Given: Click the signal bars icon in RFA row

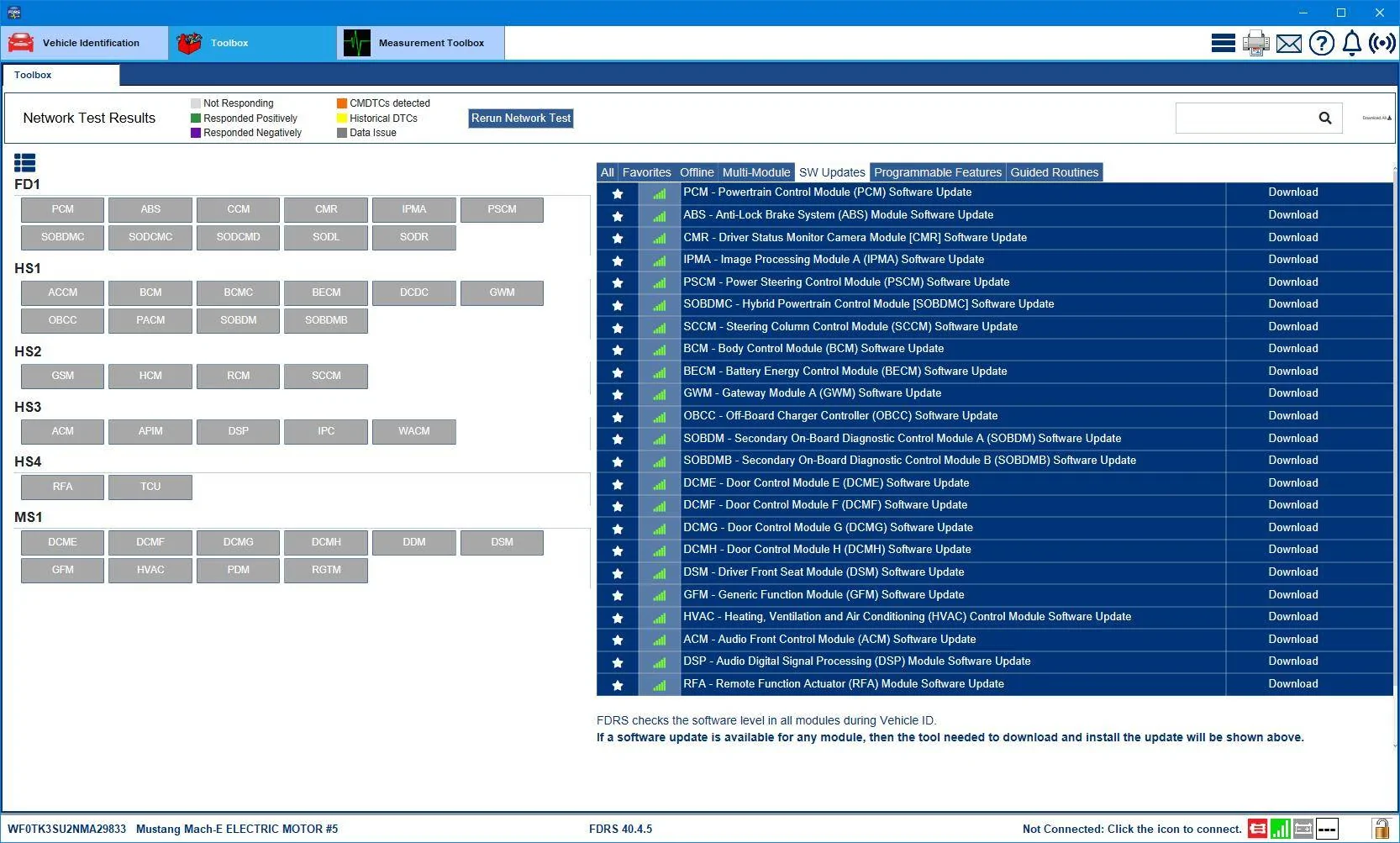Looking at the screenshot, I should [660, 685].
